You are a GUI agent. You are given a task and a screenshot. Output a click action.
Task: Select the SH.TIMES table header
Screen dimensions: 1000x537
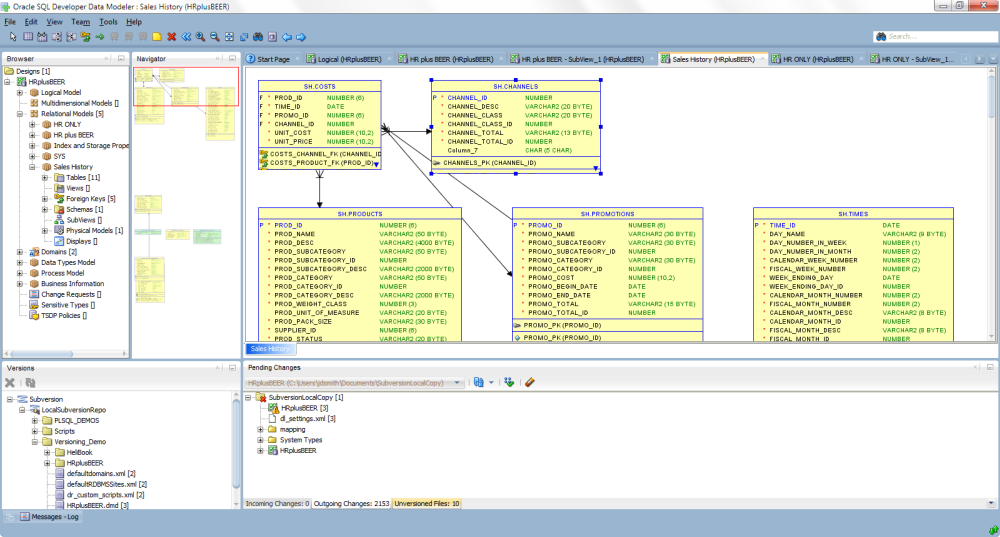853,214
